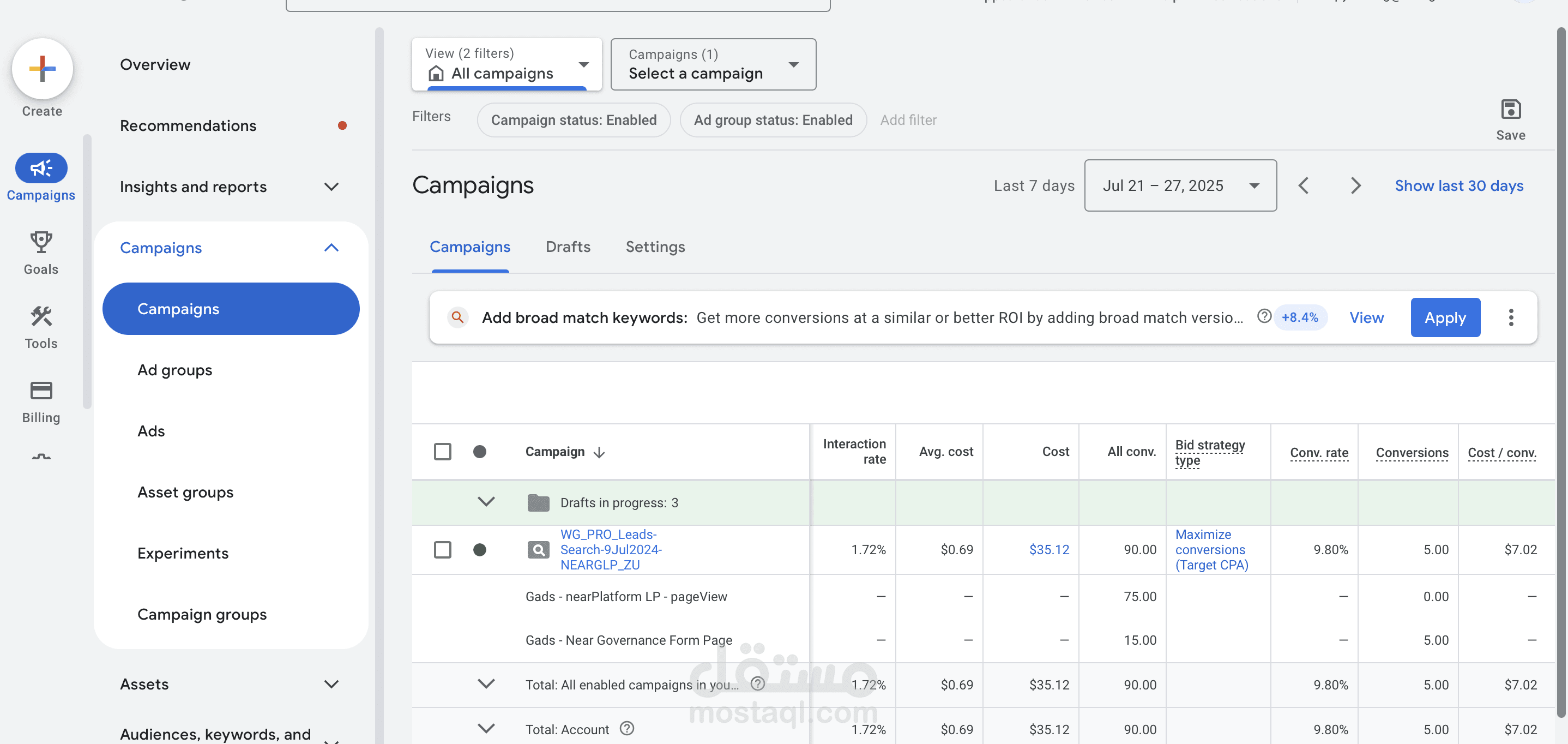
Task: Toggle the select-all campaigns checkbox
Action: pos(443,452)
